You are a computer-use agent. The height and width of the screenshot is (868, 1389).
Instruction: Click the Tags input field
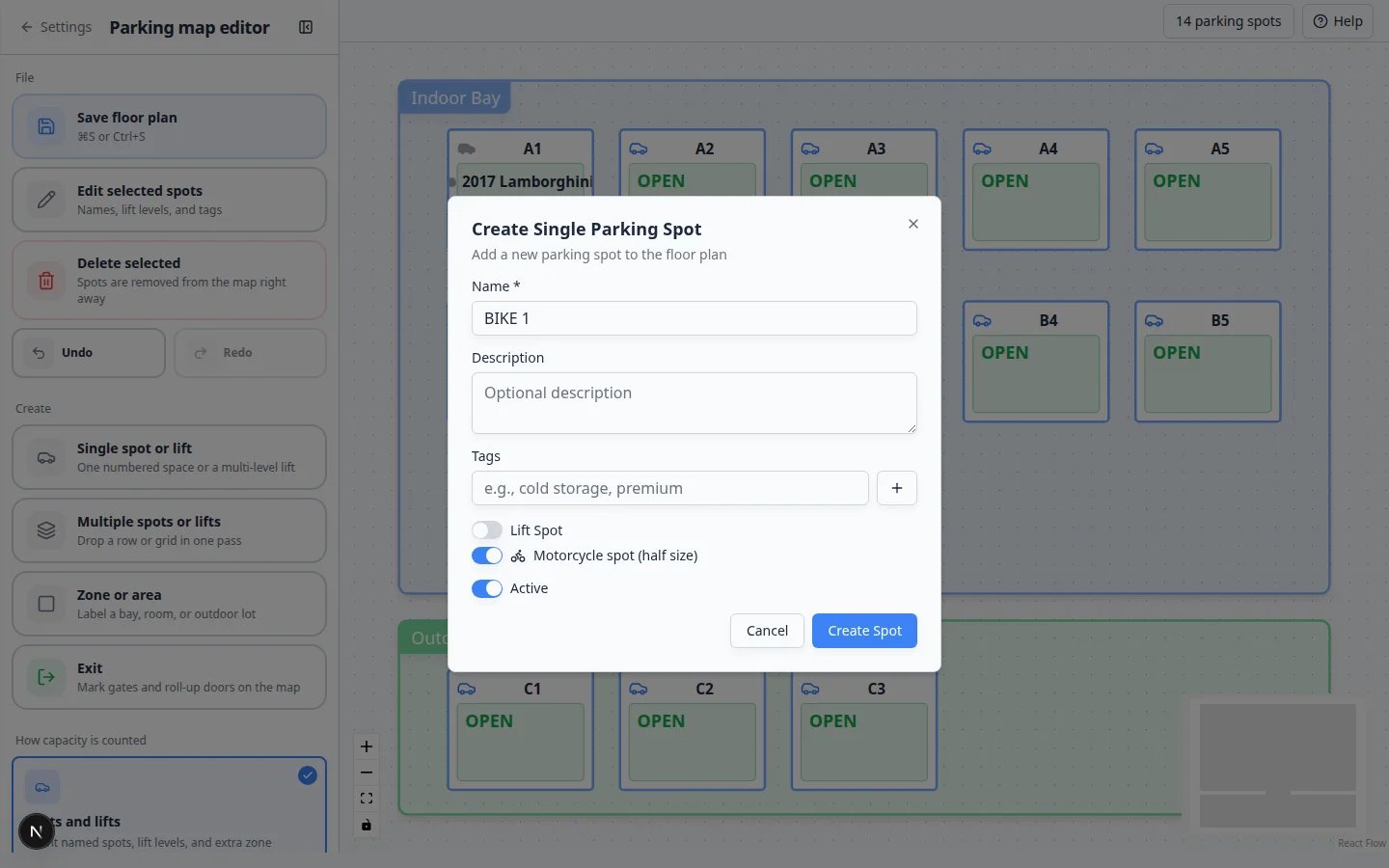670,488
